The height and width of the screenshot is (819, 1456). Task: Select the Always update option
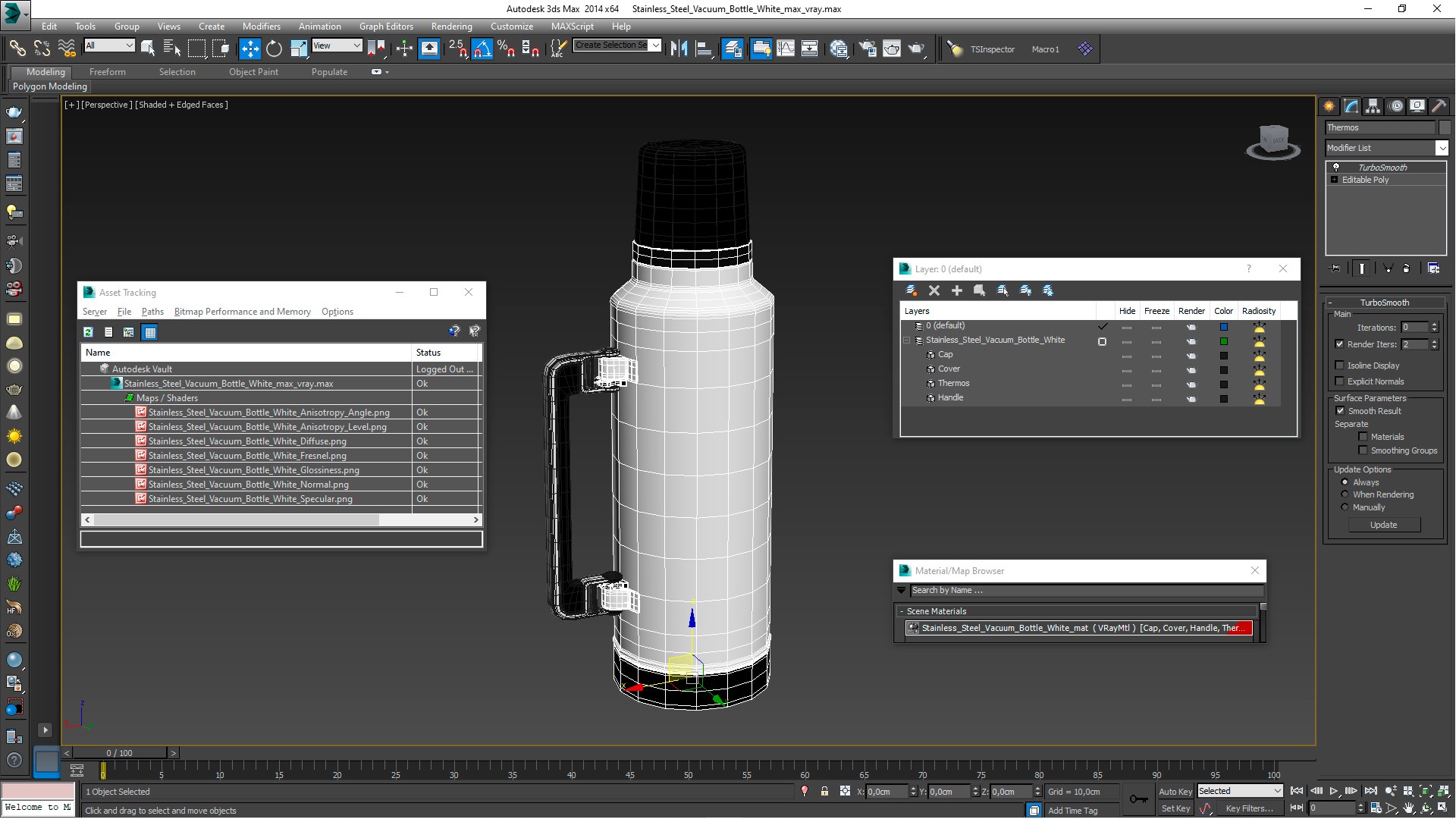(1345, 482)
